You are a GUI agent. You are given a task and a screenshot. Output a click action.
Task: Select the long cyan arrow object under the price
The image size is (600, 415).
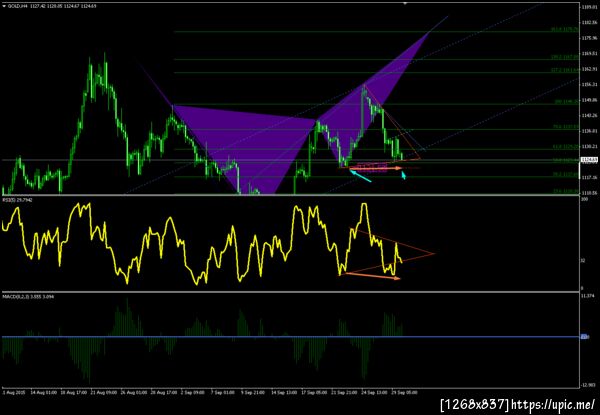pos(360,176)
